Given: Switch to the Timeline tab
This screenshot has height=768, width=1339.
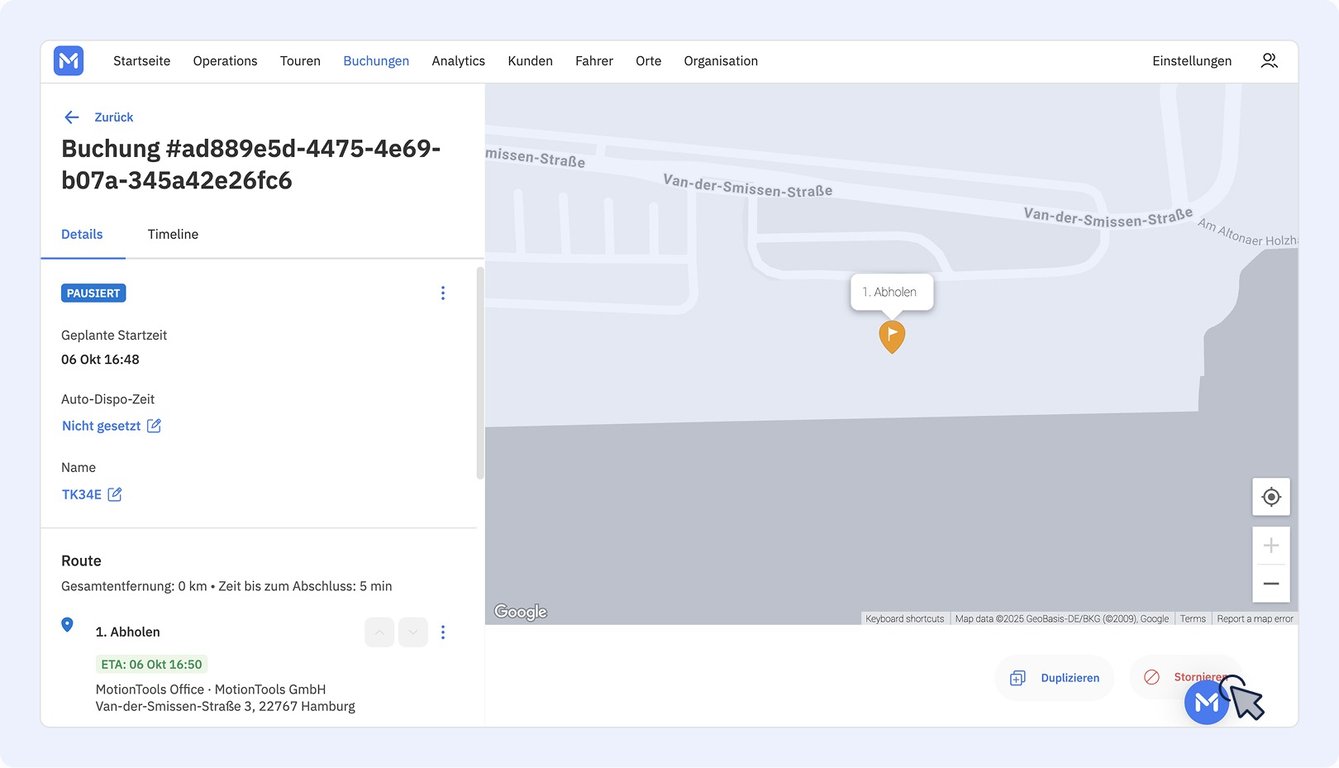Looking at the screenshot, I should coord(173,234).
